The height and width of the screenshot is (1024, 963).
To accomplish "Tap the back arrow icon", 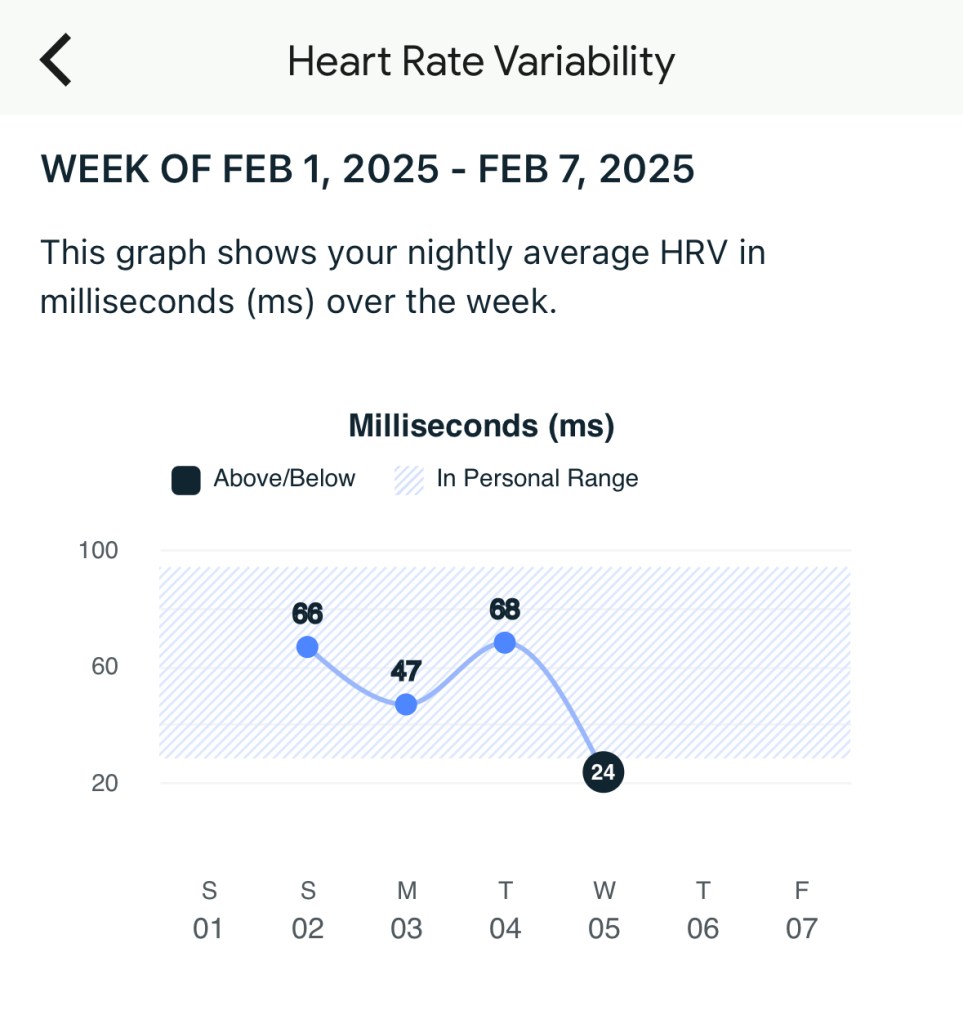I will [56, 60].
